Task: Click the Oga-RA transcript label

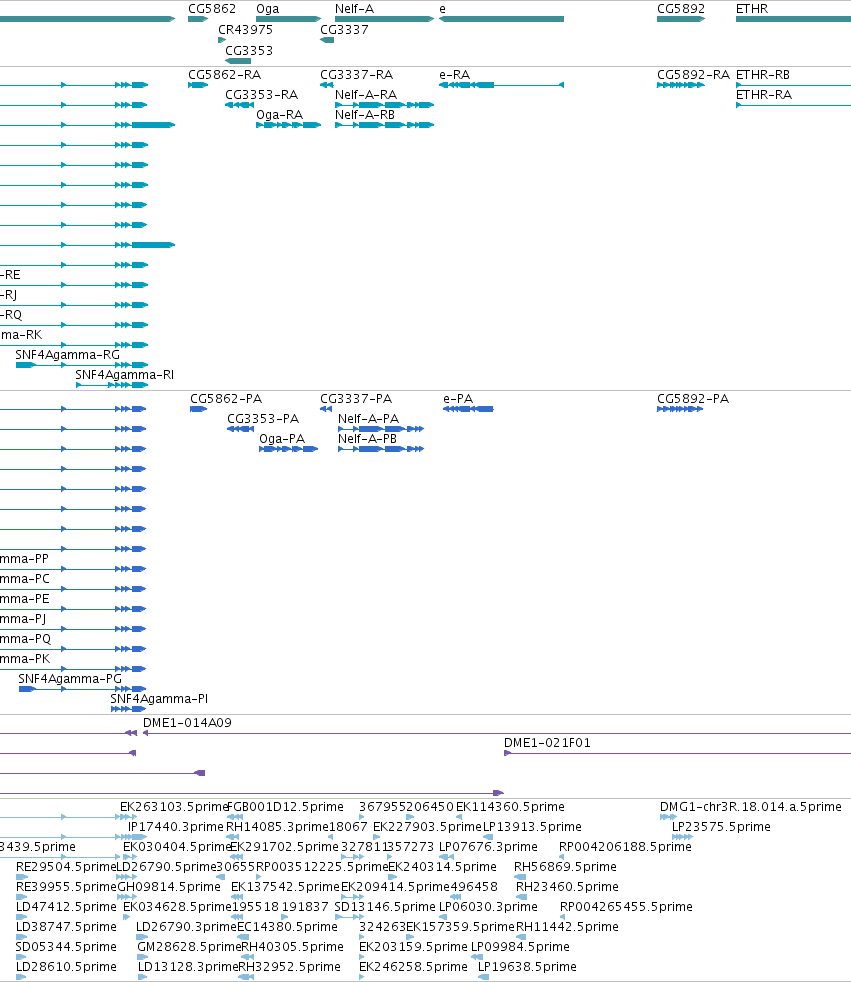Action: tap(279, 115)
